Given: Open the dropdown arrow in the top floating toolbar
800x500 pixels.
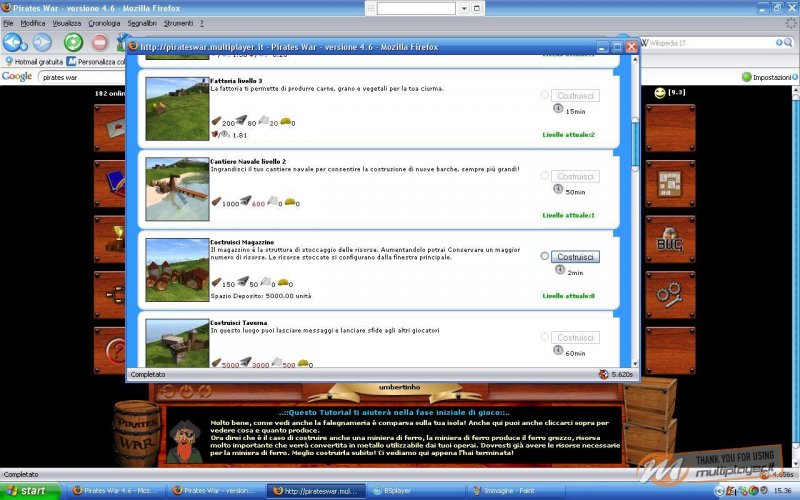Looking at the screenshot, I should (x=464, y=8).
